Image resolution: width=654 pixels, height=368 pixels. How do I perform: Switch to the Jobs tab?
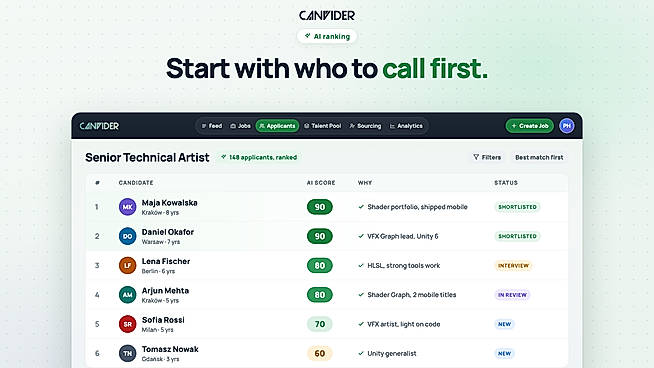pos(241,126)
